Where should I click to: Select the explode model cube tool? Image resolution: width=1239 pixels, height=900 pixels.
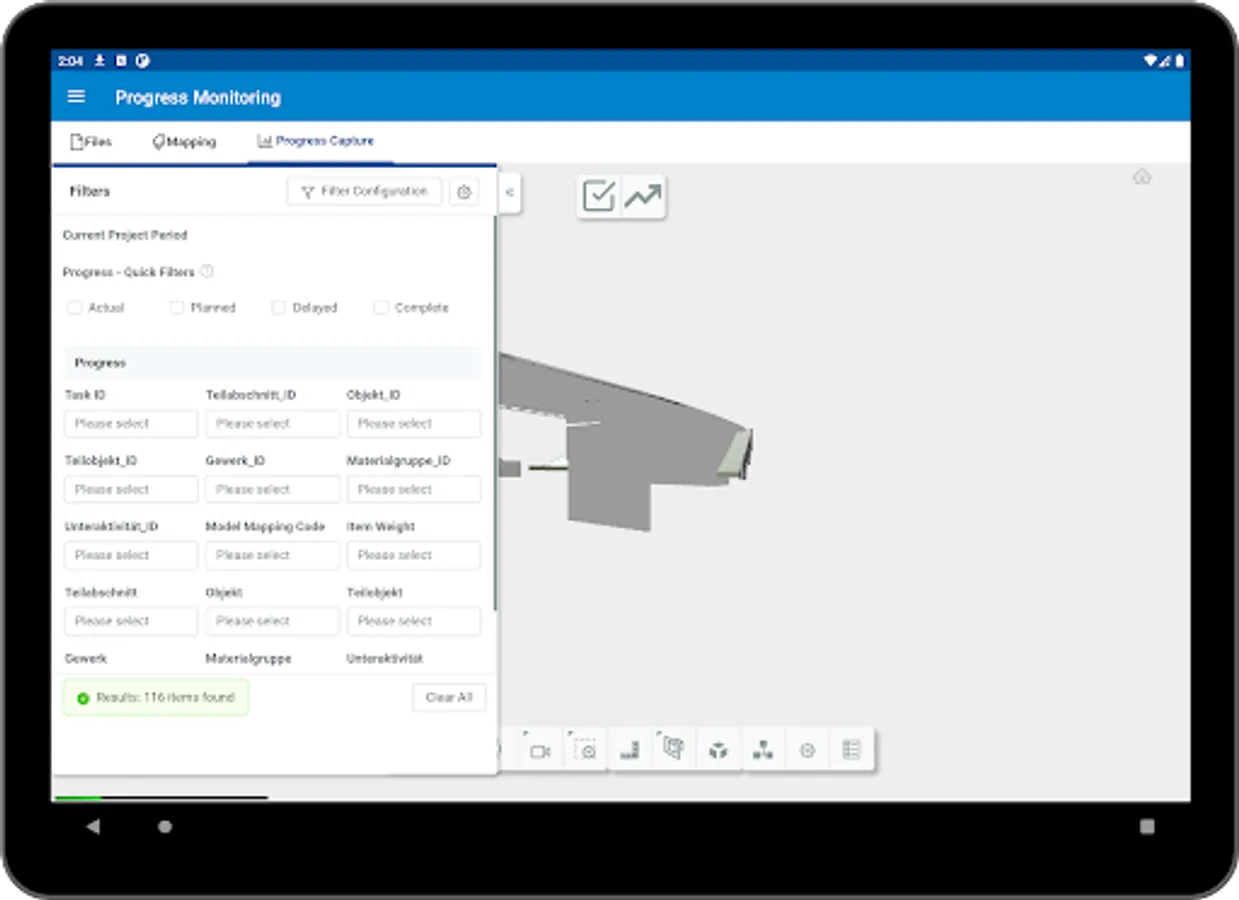(718, 751)
